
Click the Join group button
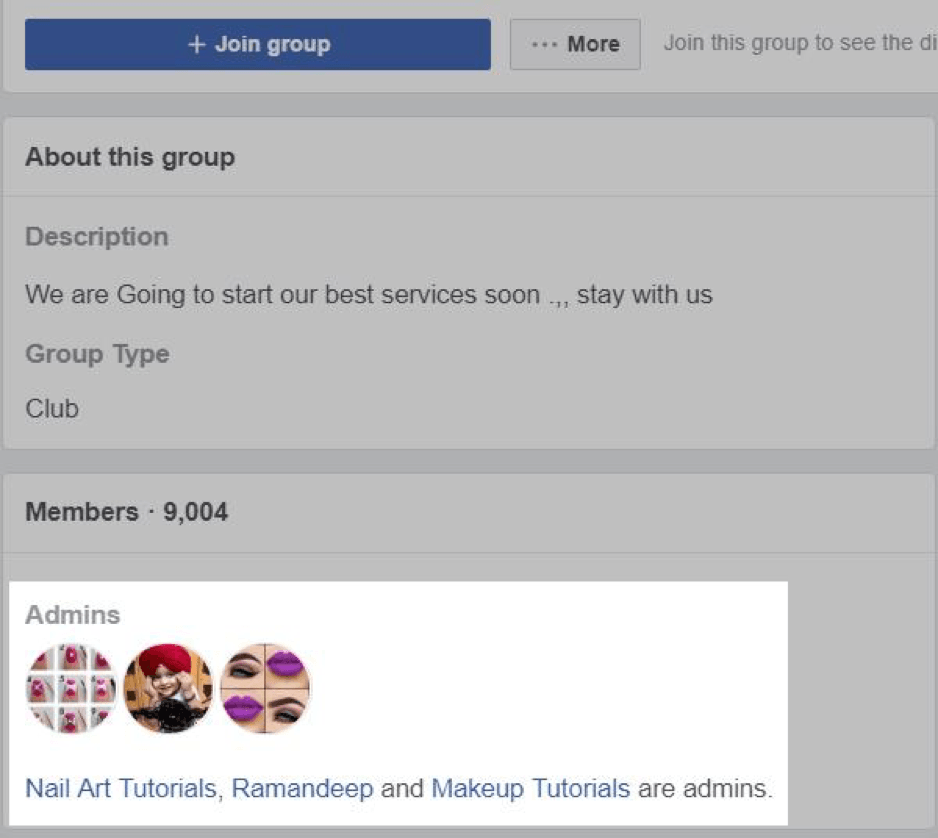(258, 45)
